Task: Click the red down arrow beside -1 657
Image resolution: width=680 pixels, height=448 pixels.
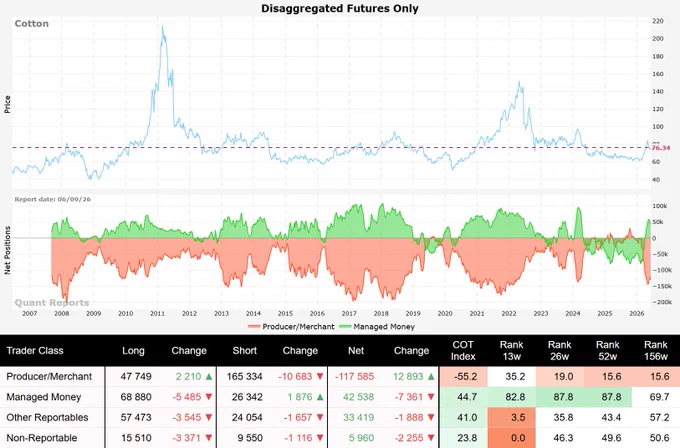Action: 320,418
